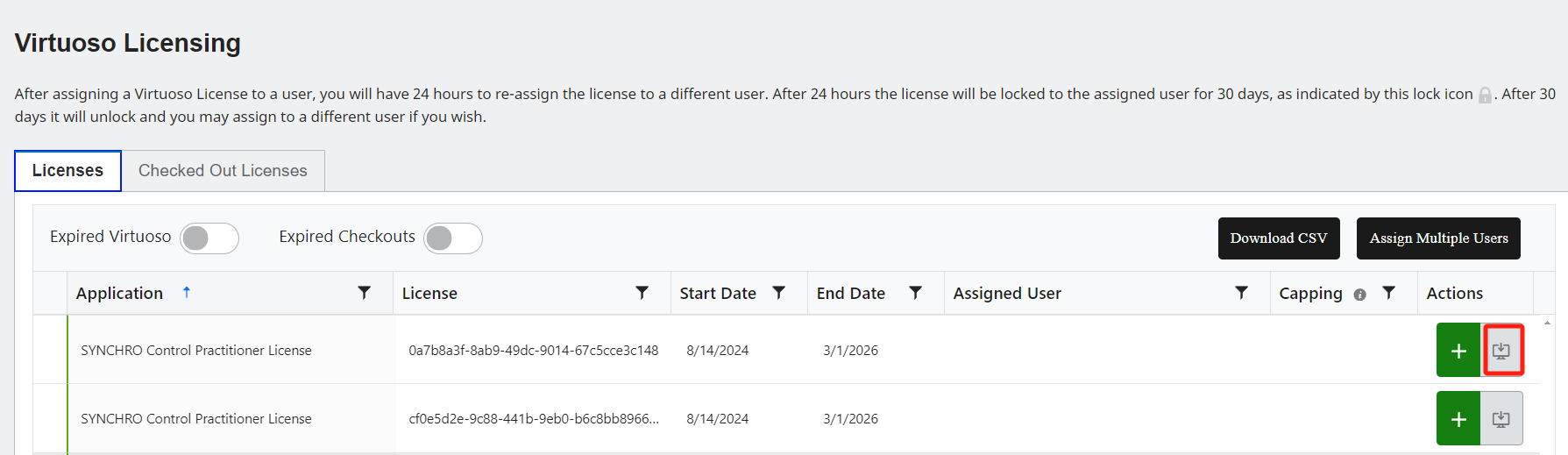The height and width of the screenshot is (455, 1568).
Task: Click the scroll up arrow in license table
Action: (1547, 323)
